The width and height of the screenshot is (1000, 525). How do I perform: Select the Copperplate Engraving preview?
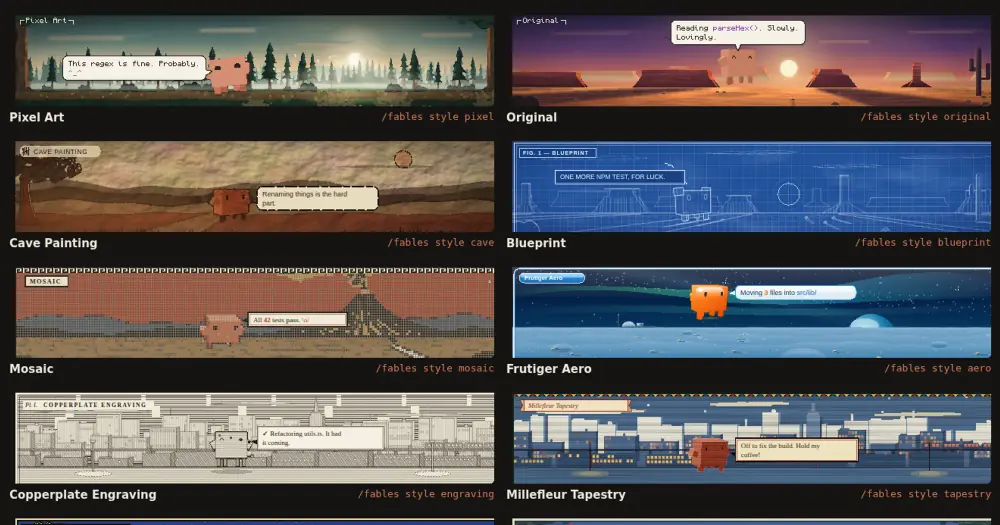coord(254,438)
